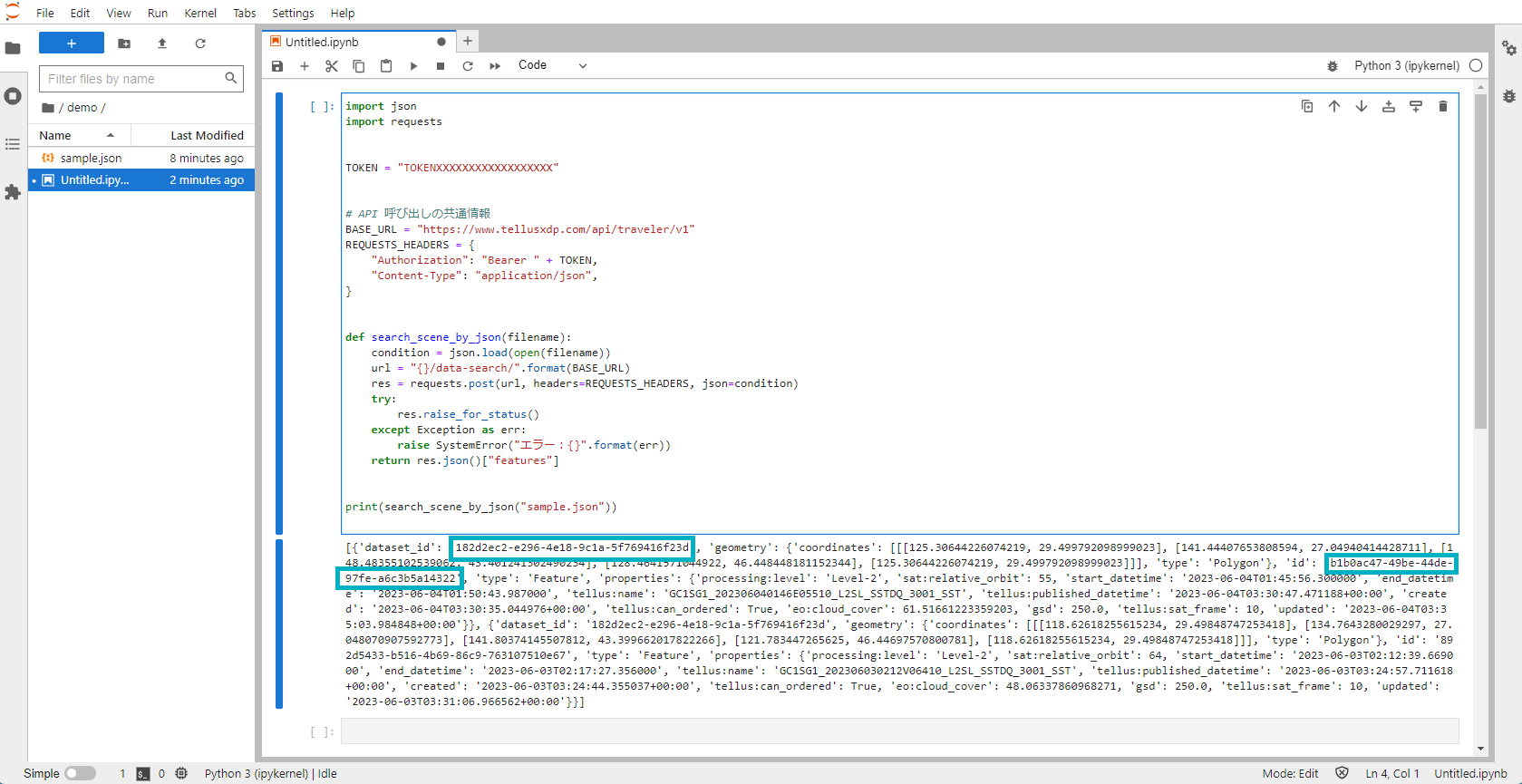This screenshot has height=784, width=1522.
Task: Toggle Simple interface mode switch
Action: [x=80, y=773]
